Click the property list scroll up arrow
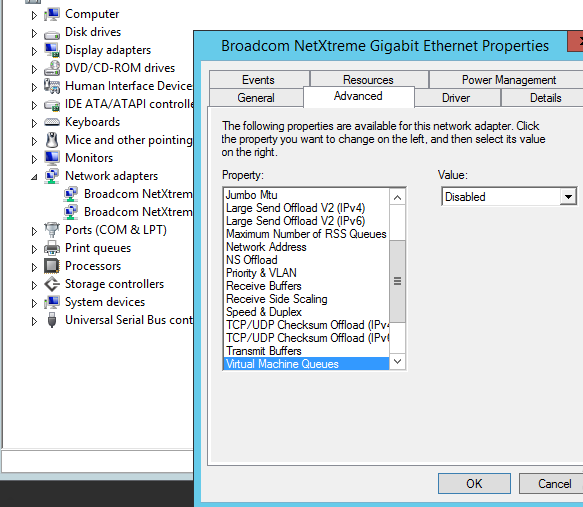Image resolution: width=583 pixels, height=507 pixels. point(397,197)
